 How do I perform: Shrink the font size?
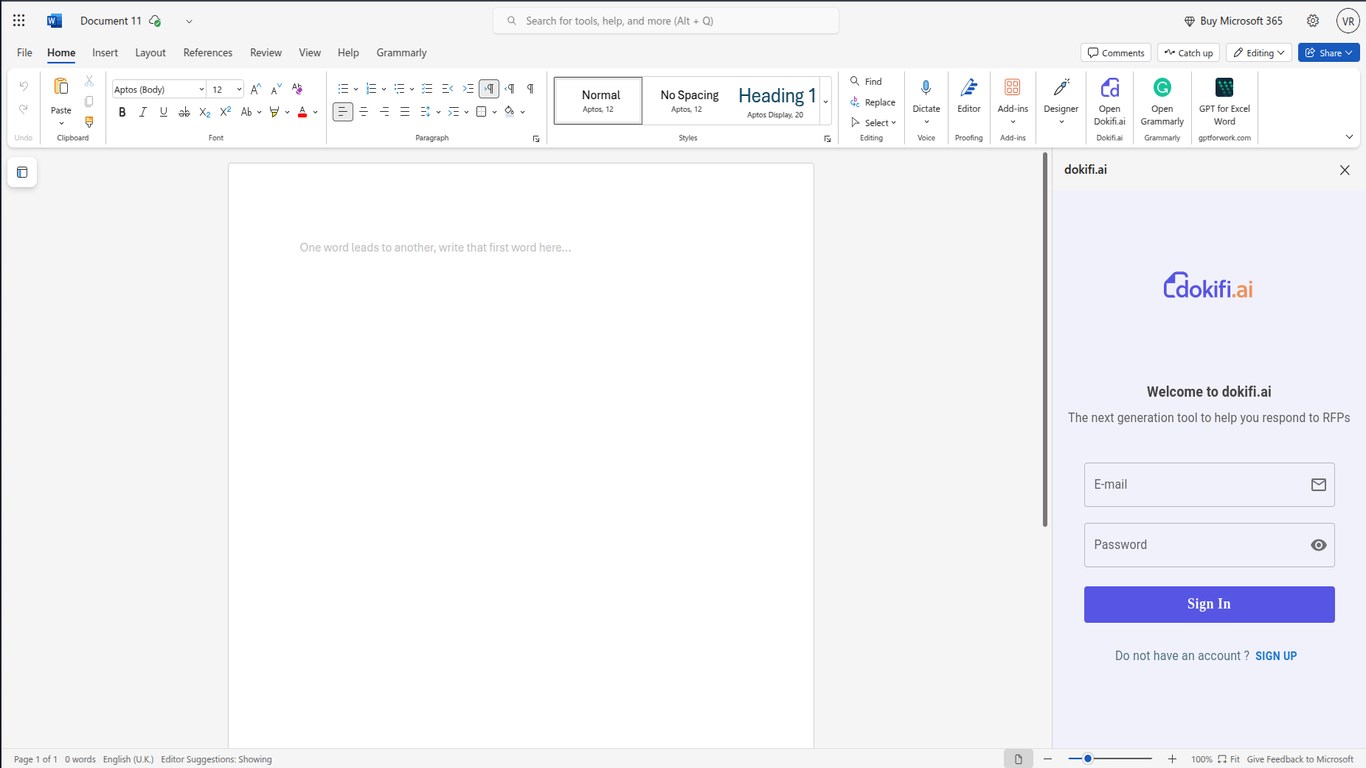pyautogui.click(x=276, y=89)
